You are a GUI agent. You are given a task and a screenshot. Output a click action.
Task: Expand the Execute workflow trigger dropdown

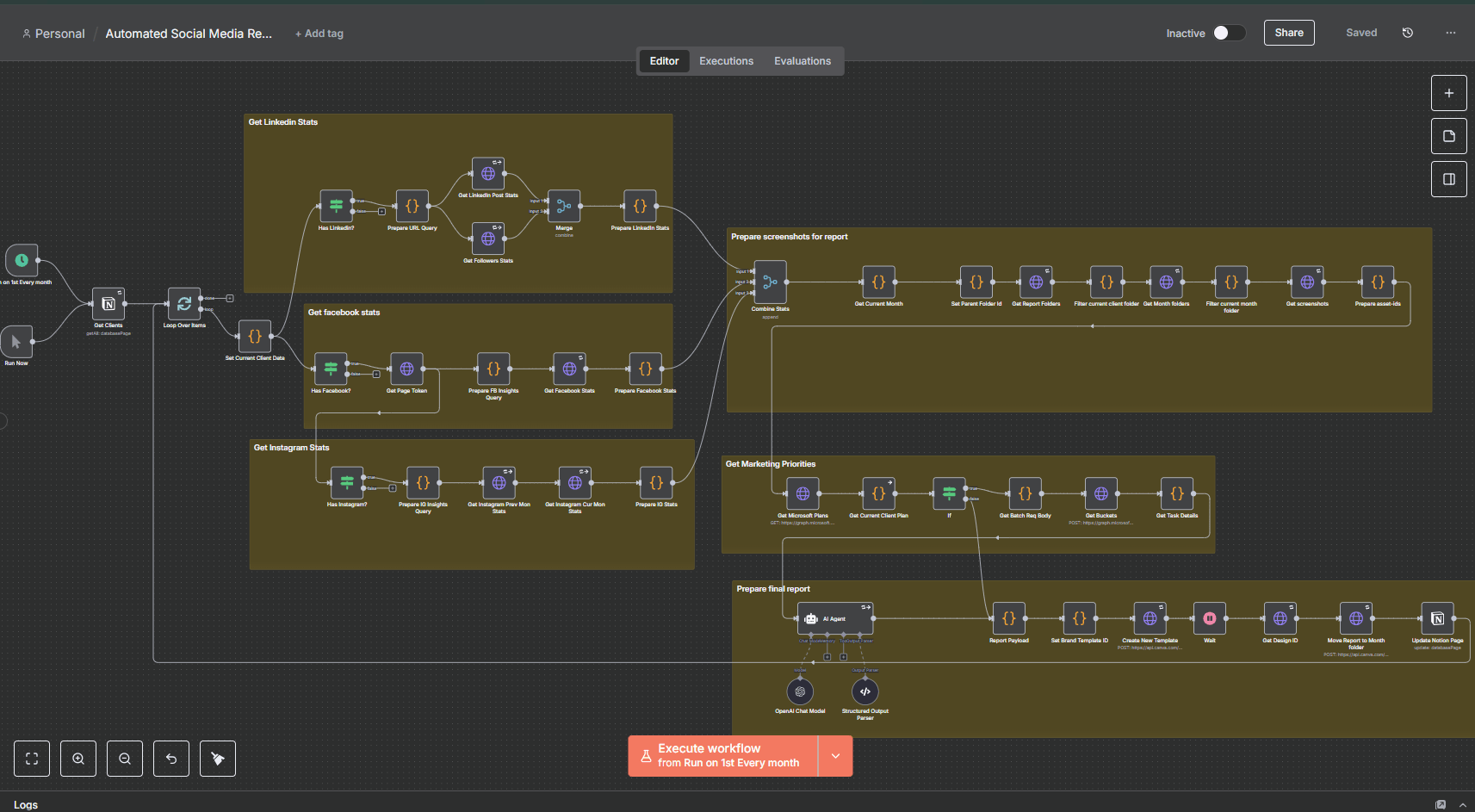pyautogui.click(x=835, y=756)
